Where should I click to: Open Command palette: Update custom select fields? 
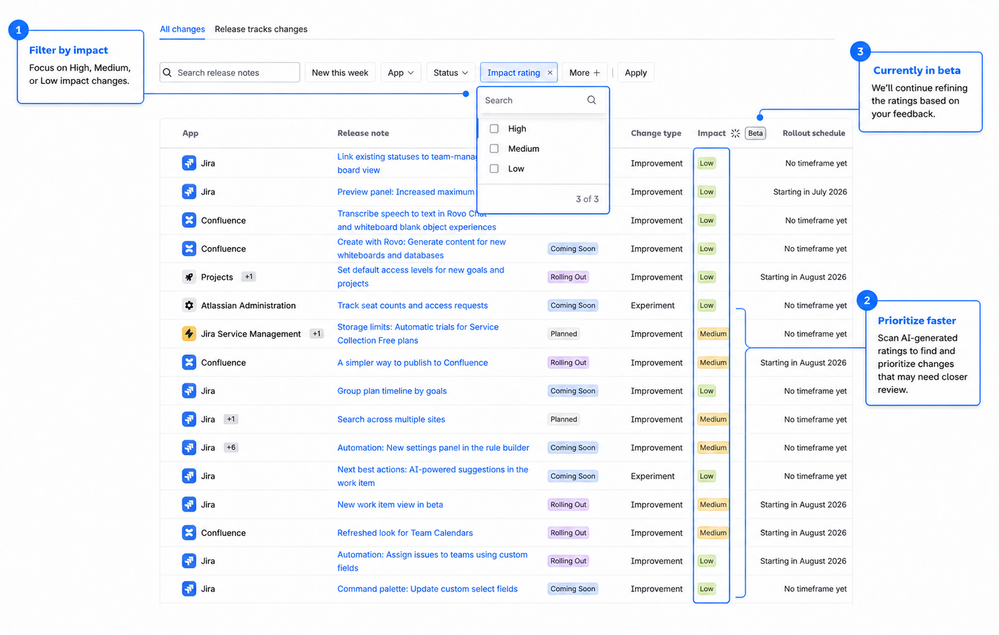pos(427,589)
